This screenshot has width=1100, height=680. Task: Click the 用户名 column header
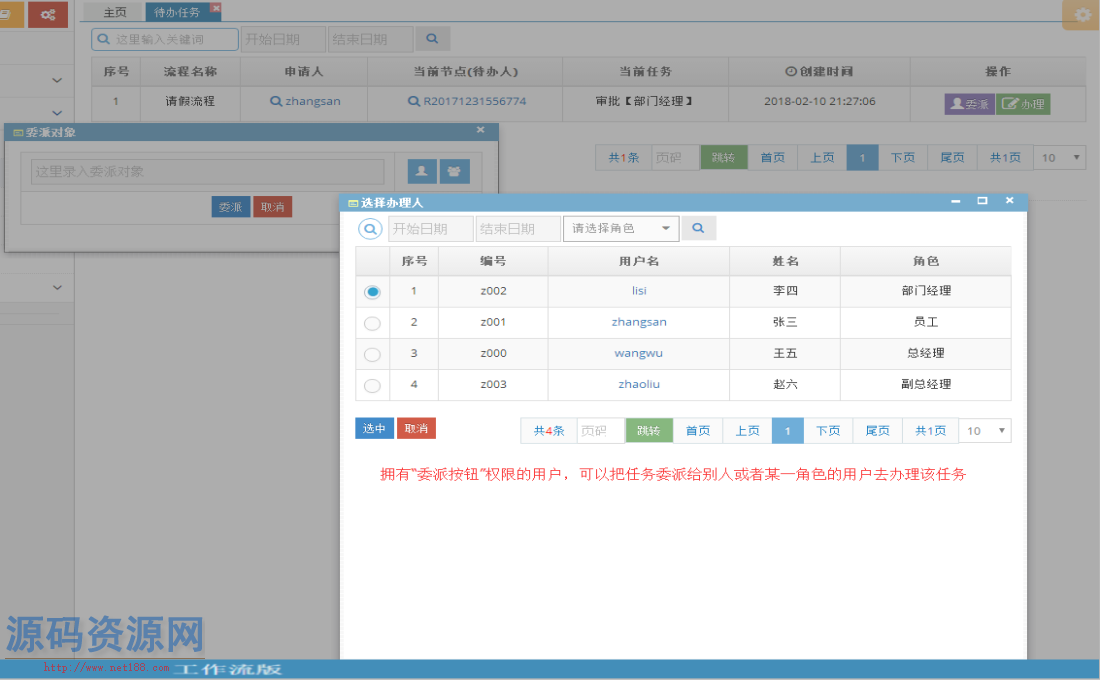click(638, 261)
